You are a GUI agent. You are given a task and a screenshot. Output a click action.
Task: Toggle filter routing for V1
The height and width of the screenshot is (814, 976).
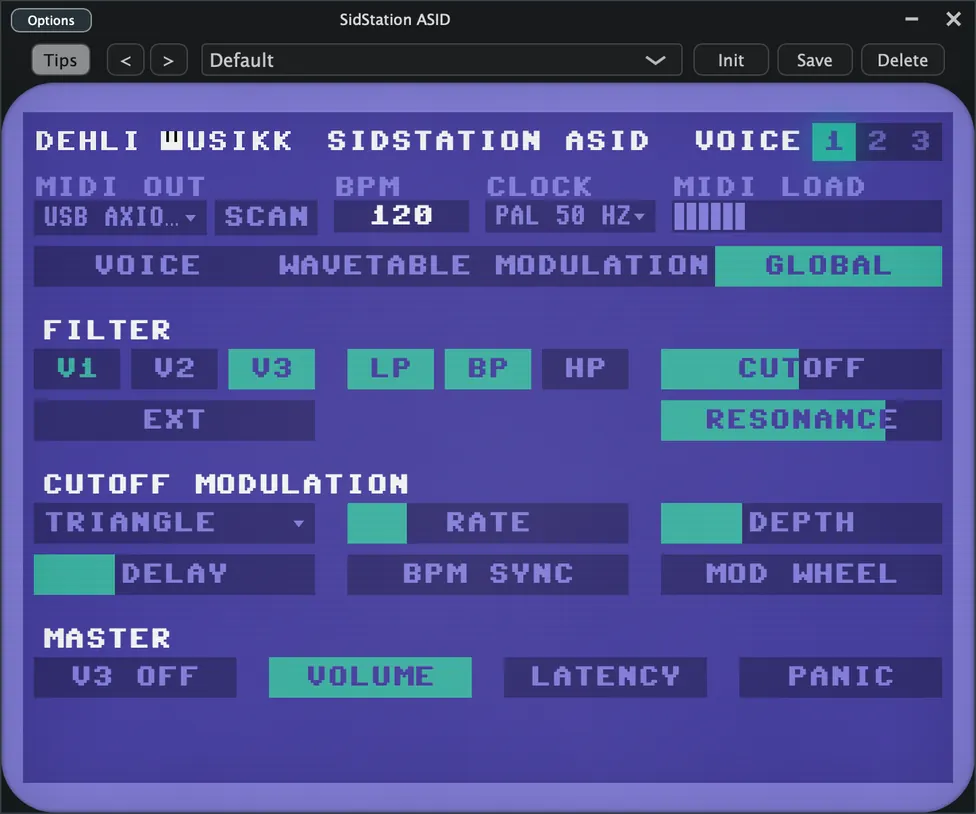(77, 368)
